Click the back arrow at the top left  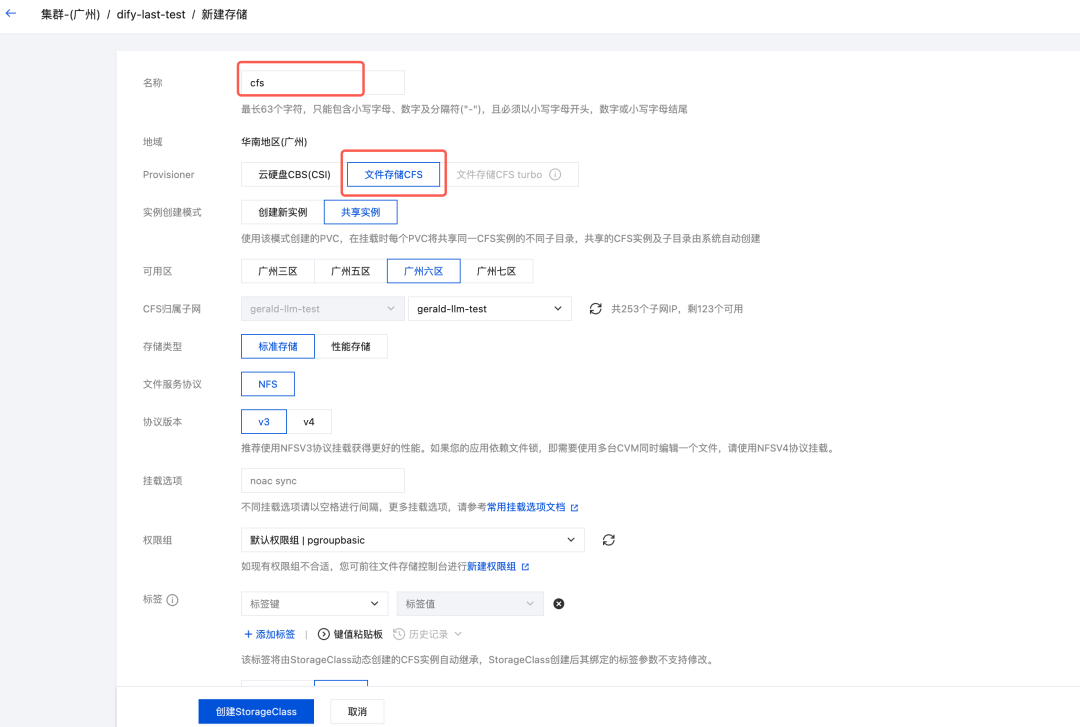(x=12, y=14)
